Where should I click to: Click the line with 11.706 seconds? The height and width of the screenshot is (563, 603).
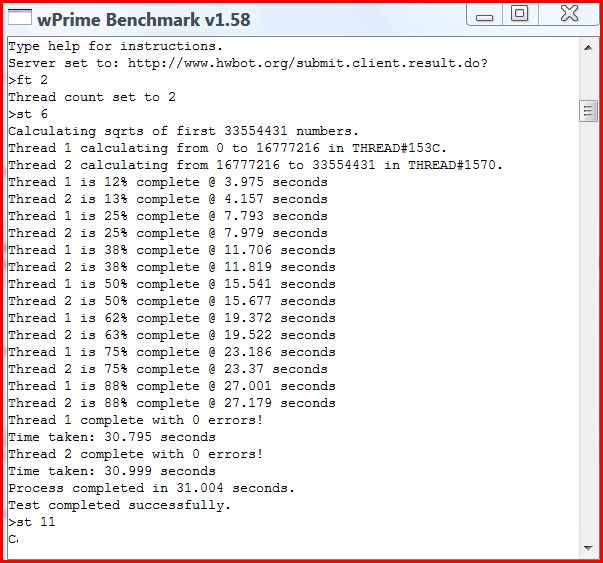point(172,250)
